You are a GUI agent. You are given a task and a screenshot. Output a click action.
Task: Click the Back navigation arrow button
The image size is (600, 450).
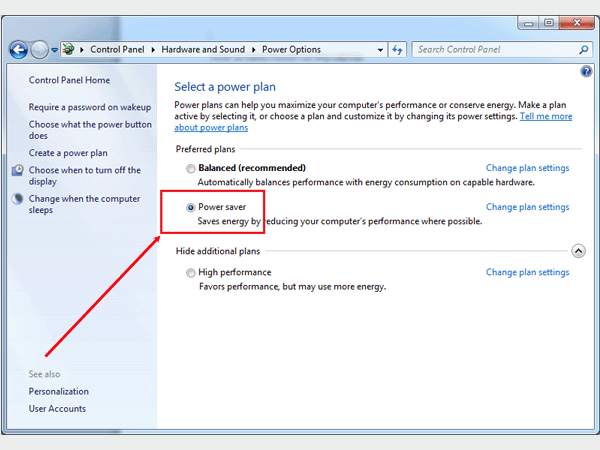18,50
